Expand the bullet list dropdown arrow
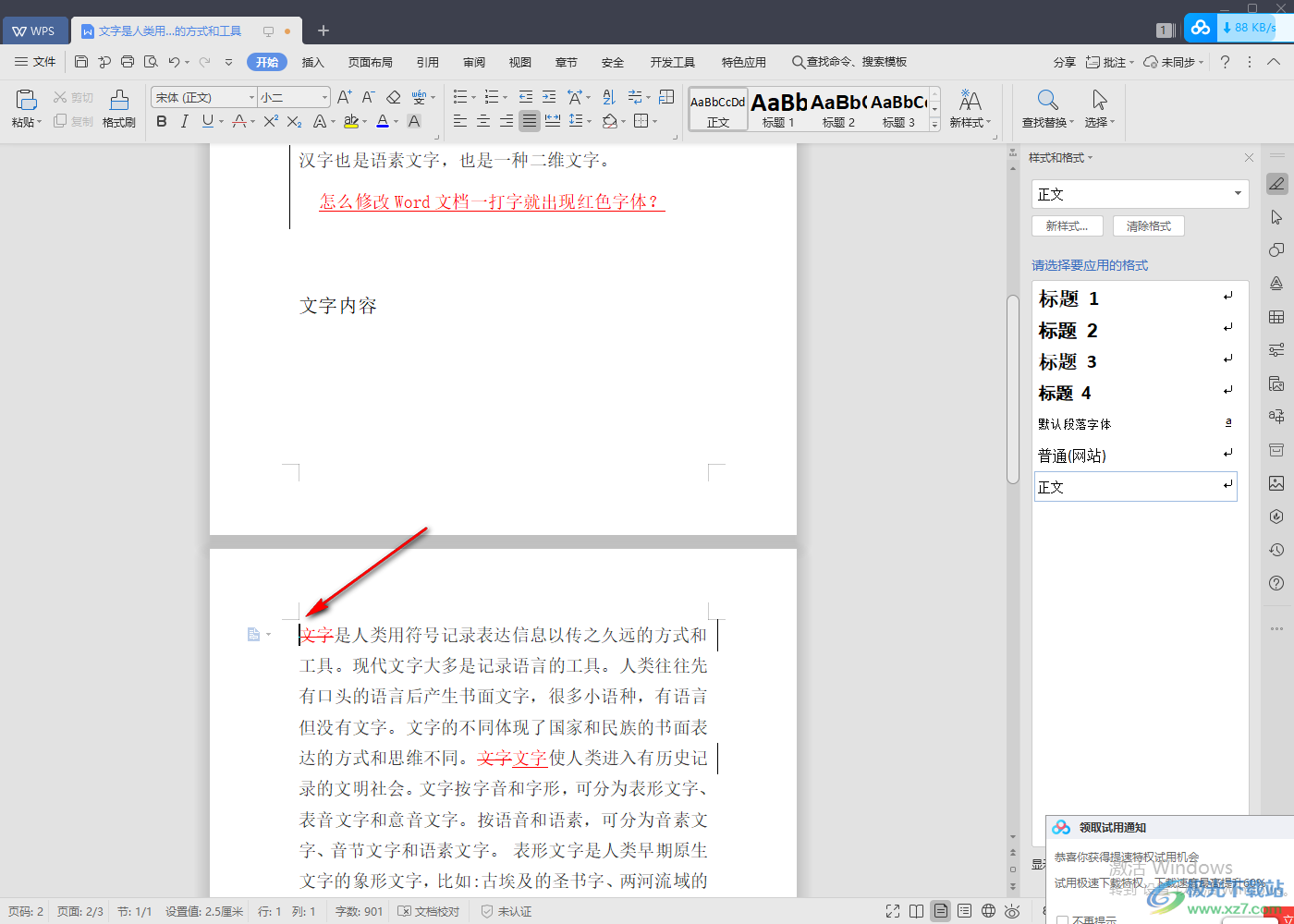Image resolution: width=1294 pixels, height=924 pixels. coord(473,97)
